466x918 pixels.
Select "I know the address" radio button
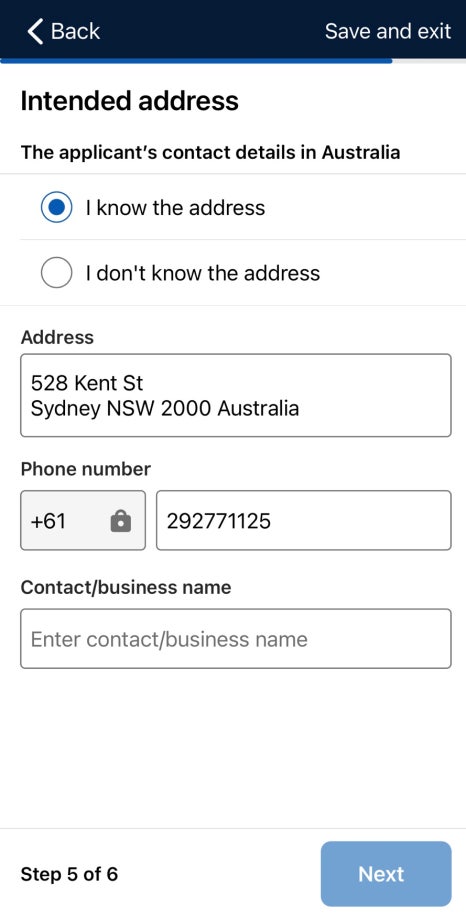(56, 207)
